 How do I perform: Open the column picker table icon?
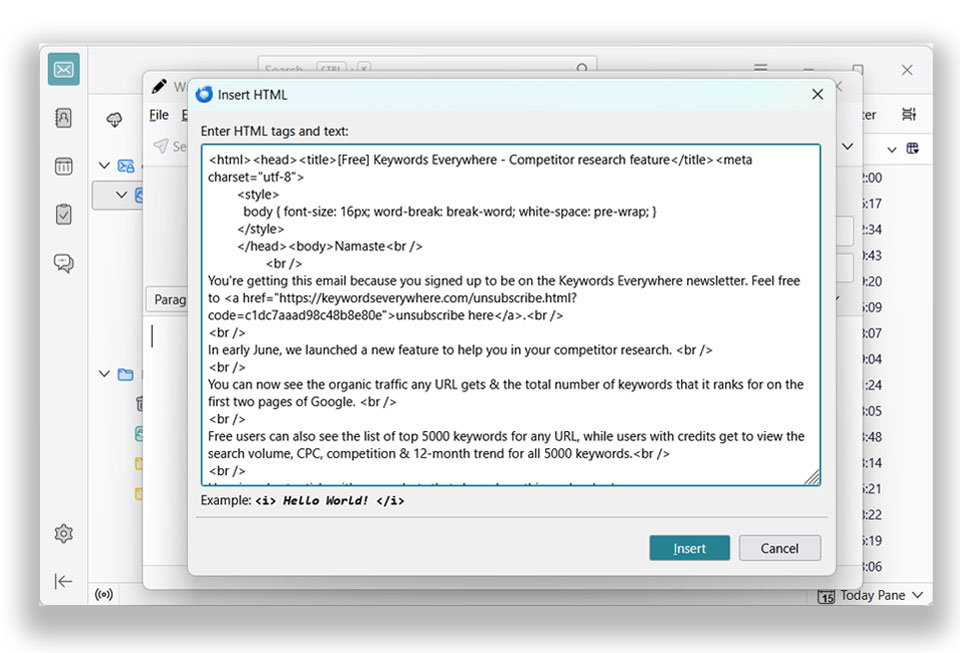[x=912, y=148]
